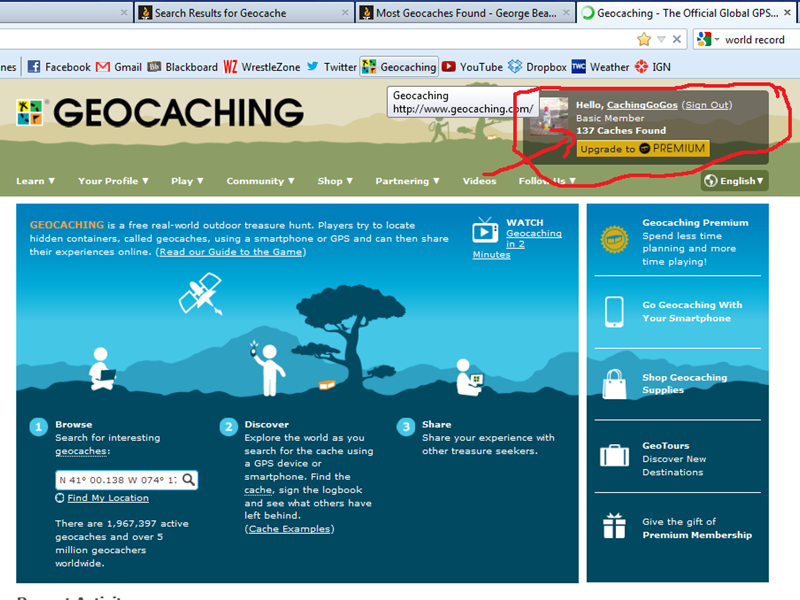Open the Facebook bookmark icon
The height and width of the screenshot is (600, 800).
34,66
